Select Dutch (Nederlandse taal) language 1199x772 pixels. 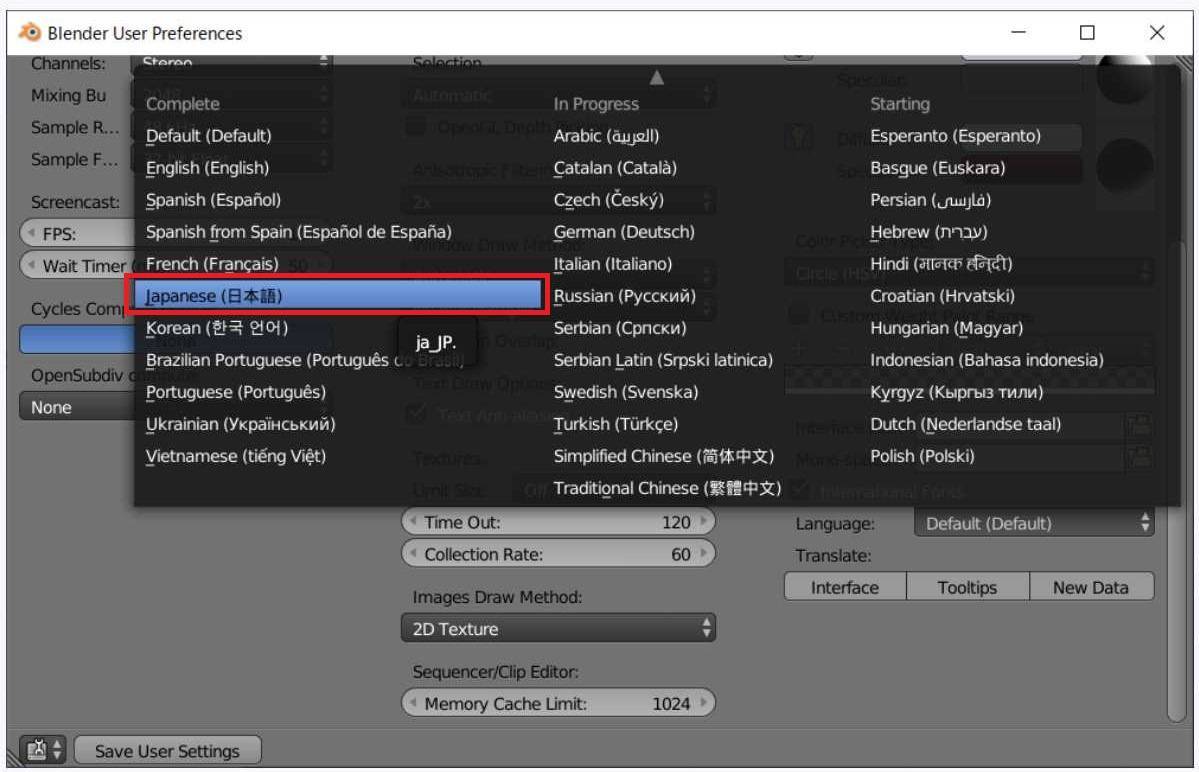965,424
